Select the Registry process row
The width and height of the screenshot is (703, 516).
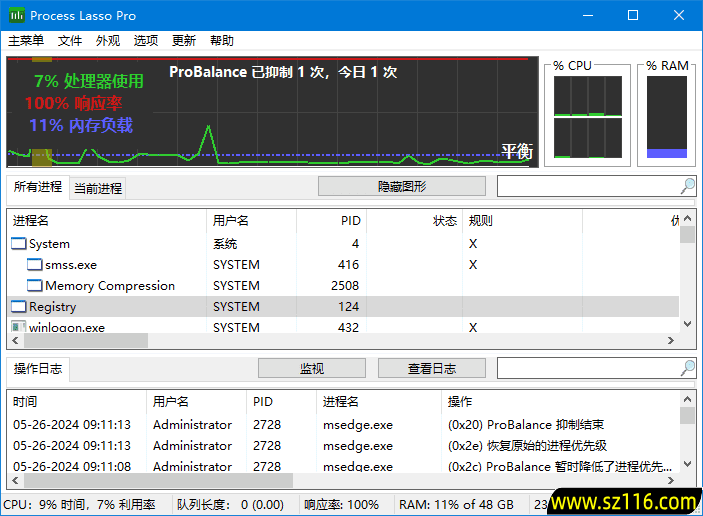coord(343,307)
